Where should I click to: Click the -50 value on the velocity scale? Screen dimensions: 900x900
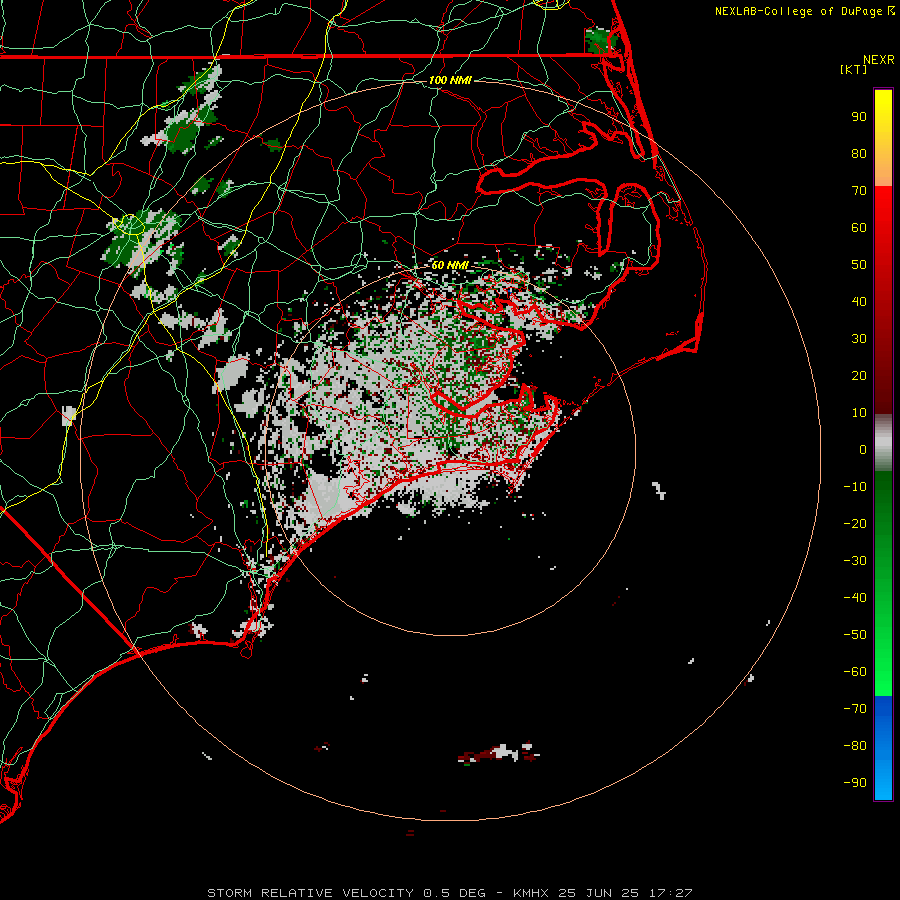(855, 635)
